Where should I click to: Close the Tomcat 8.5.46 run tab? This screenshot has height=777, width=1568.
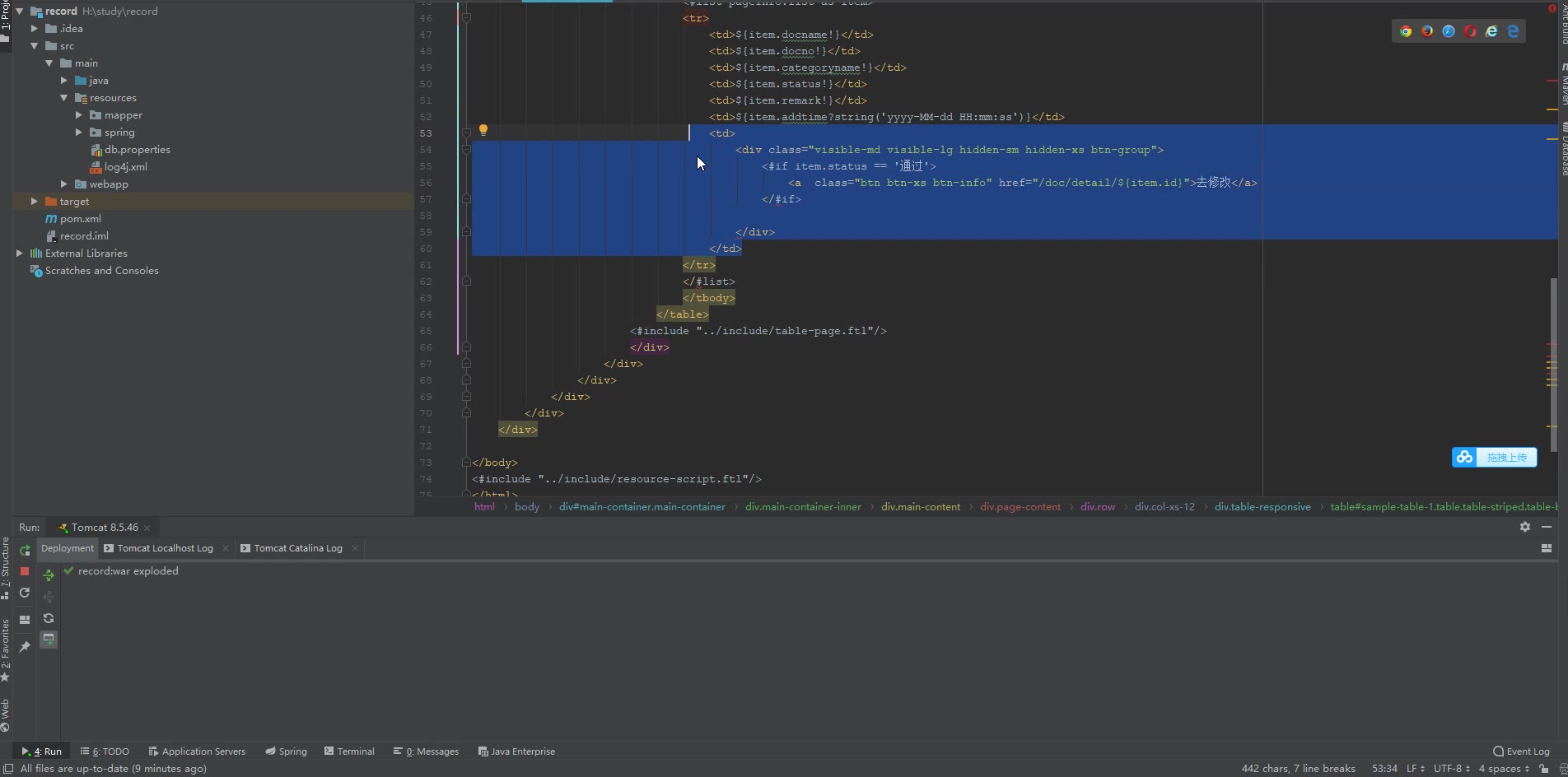coord(147,528)
